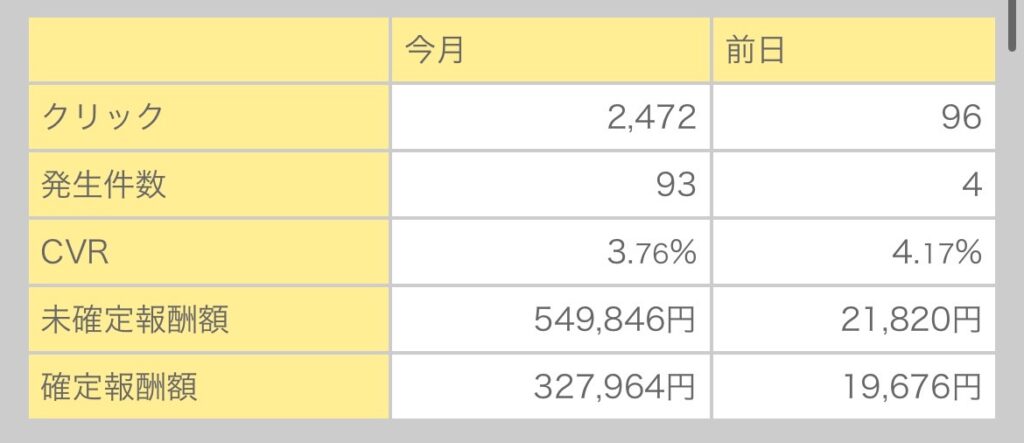The image size is (1024, 443).
Task: Click the 3.76% monthly CVR cell
Action: point(550,252)
